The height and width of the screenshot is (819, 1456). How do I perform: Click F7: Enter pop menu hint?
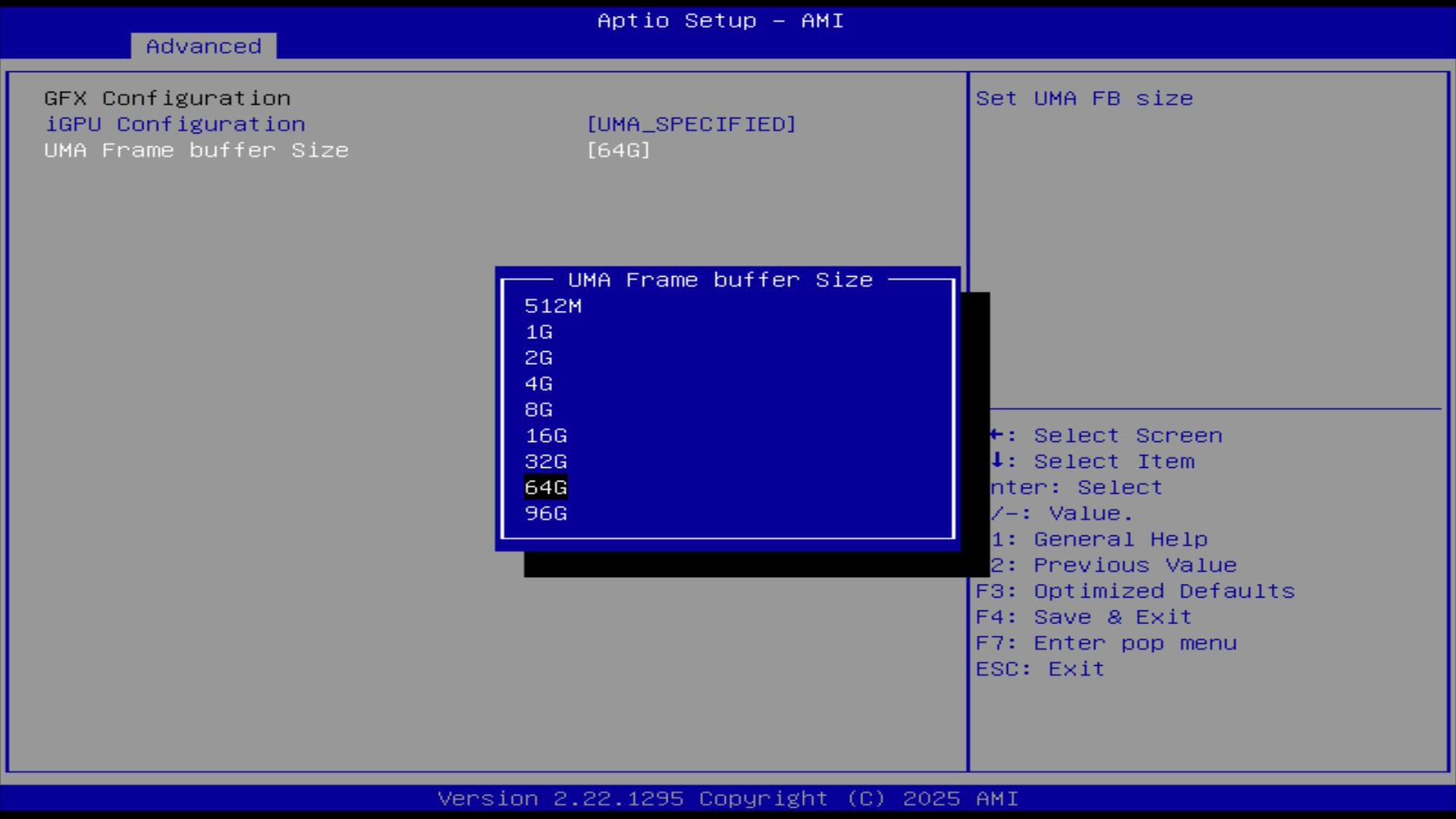(1106, 643)
